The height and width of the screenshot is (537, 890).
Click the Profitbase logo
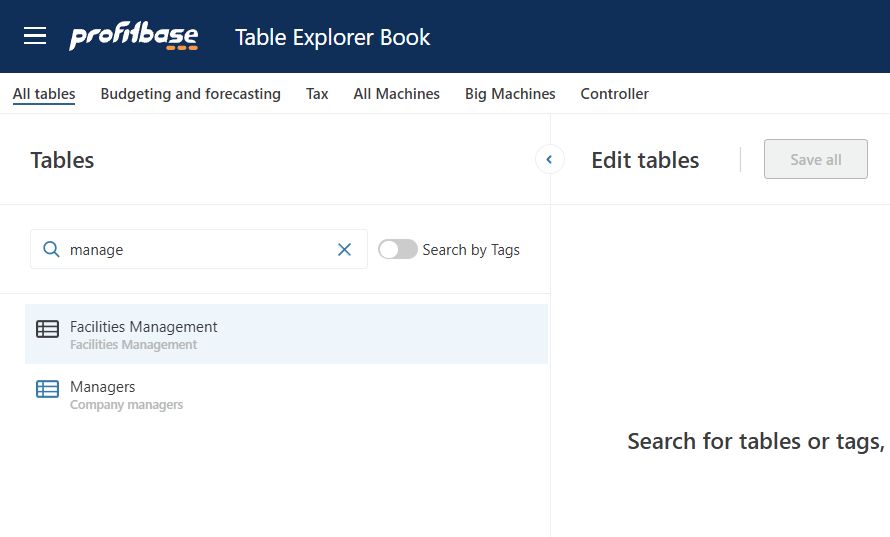(133, 37)
